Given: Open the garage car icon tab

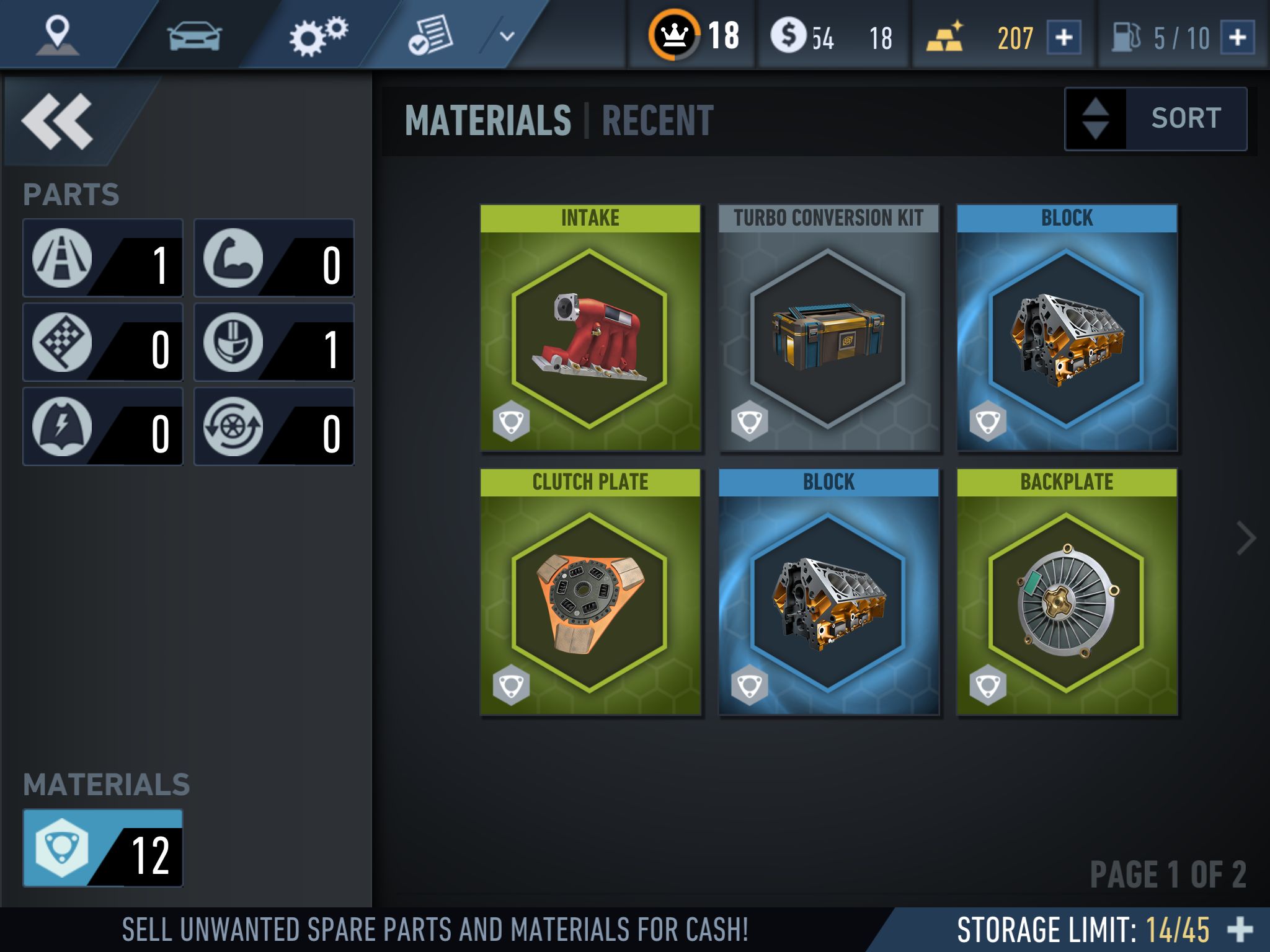Looking at the screenshot, I should point(194,35).
